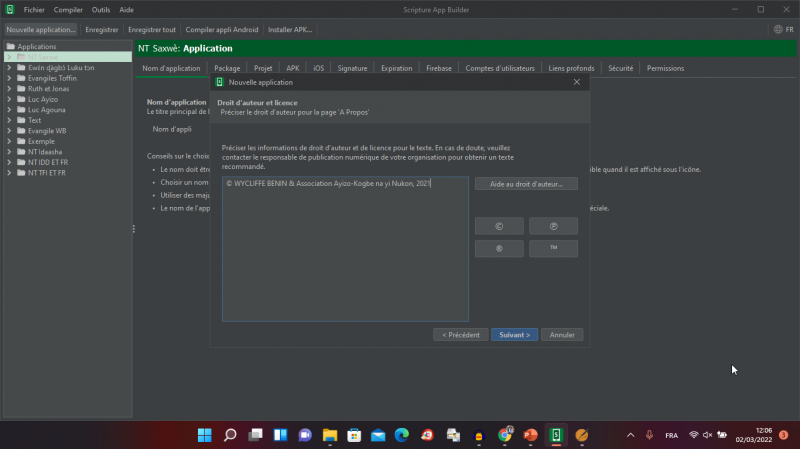The width and height of the screenshot is (800, 449).
Task: Open Windows Start menu
Action: 204,435
